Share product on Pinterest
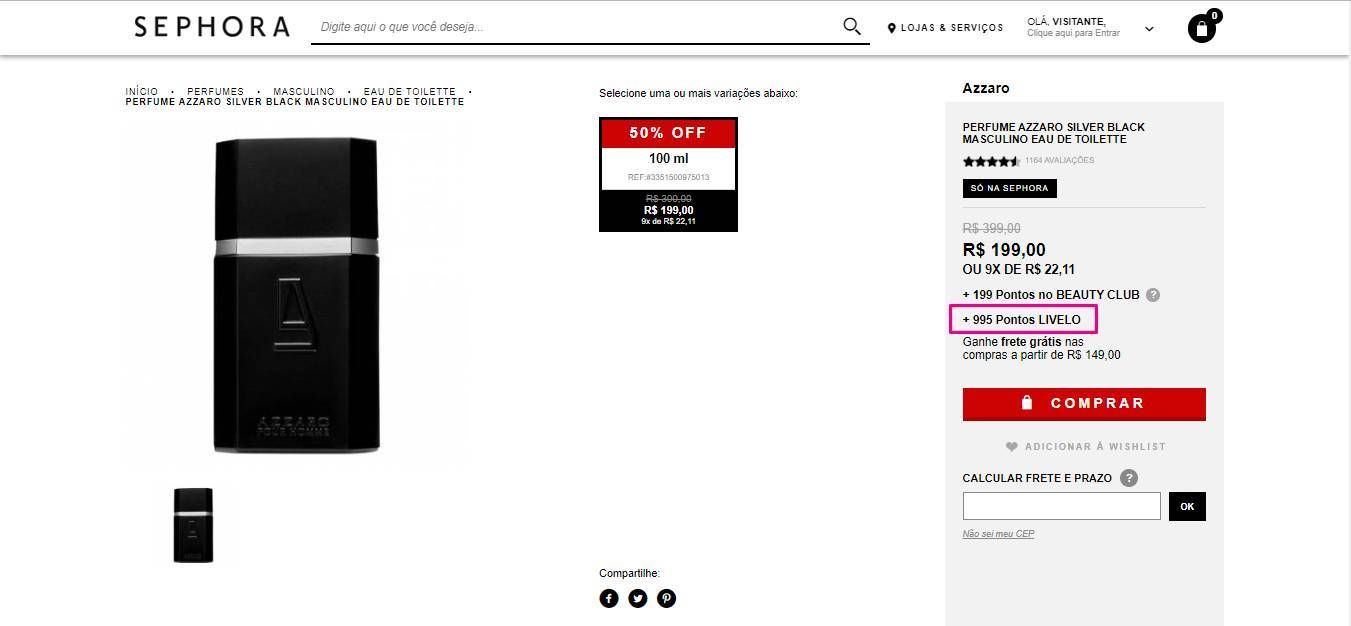The width and height of the screenshot is (1351, 626). click(667, 598)
